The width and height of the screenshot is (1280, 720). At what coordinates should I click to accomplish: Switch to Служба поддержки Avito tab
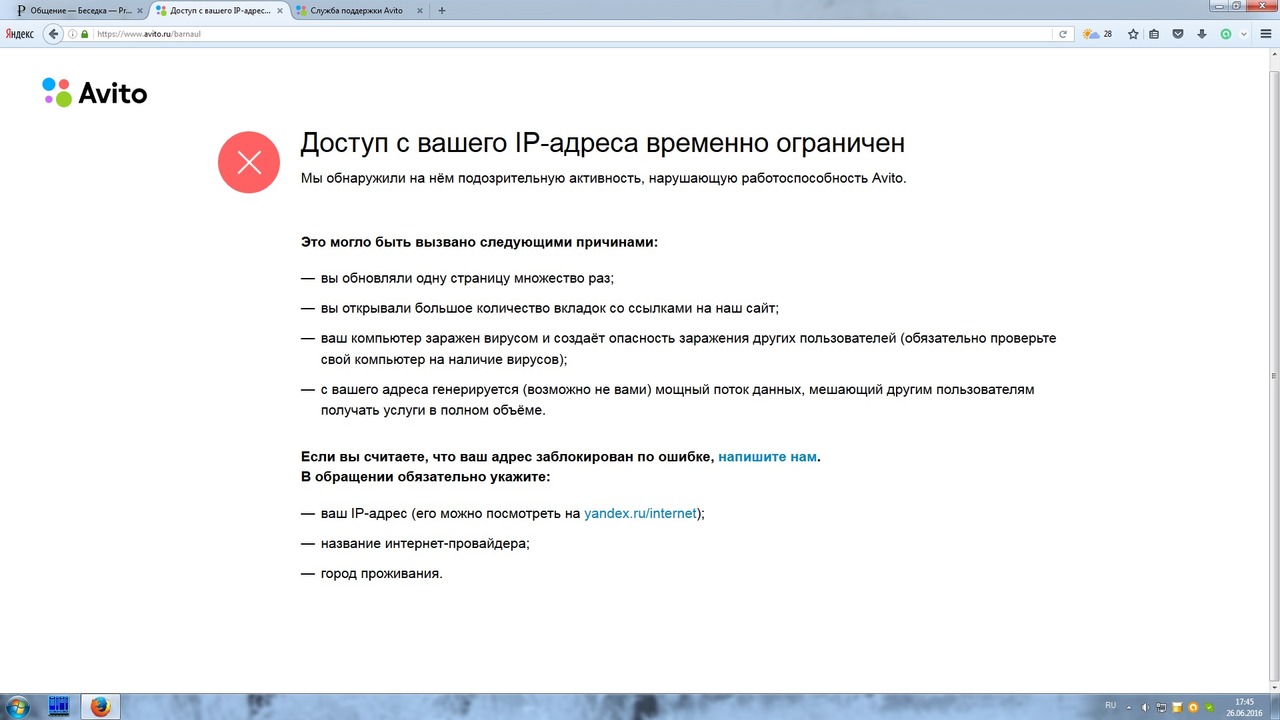(x=360, y=10)
